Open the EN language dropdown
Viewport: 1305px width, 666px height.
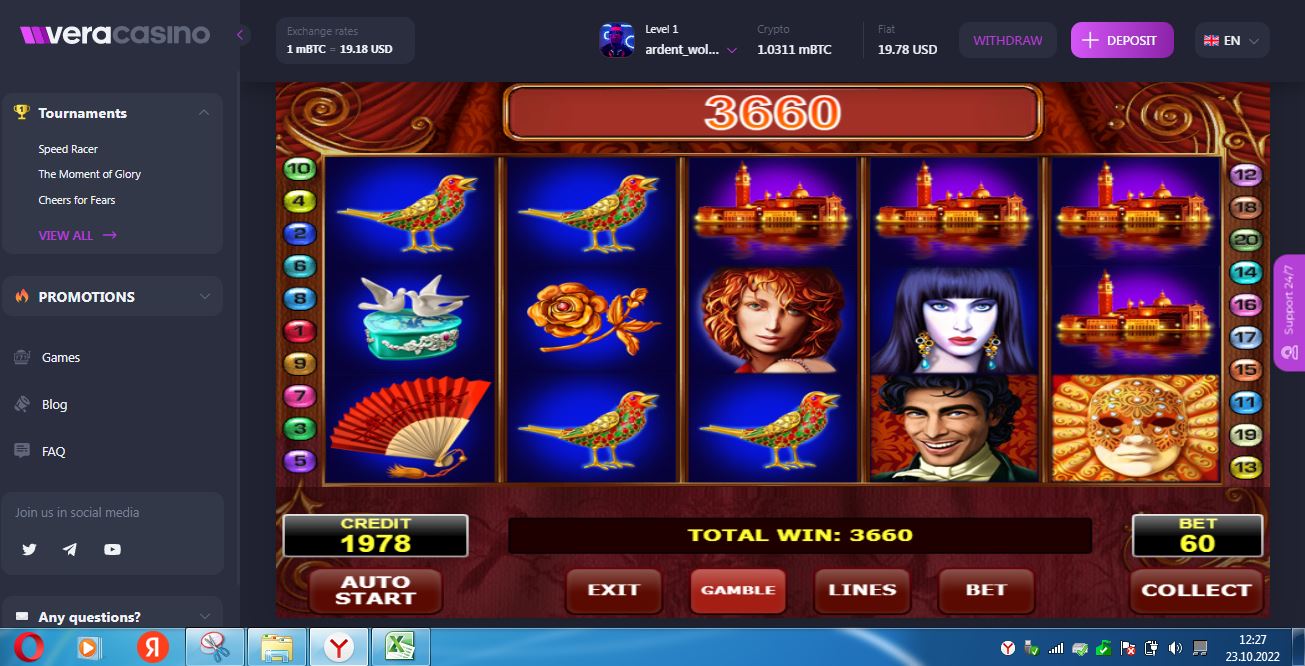tap(1232, 40)
